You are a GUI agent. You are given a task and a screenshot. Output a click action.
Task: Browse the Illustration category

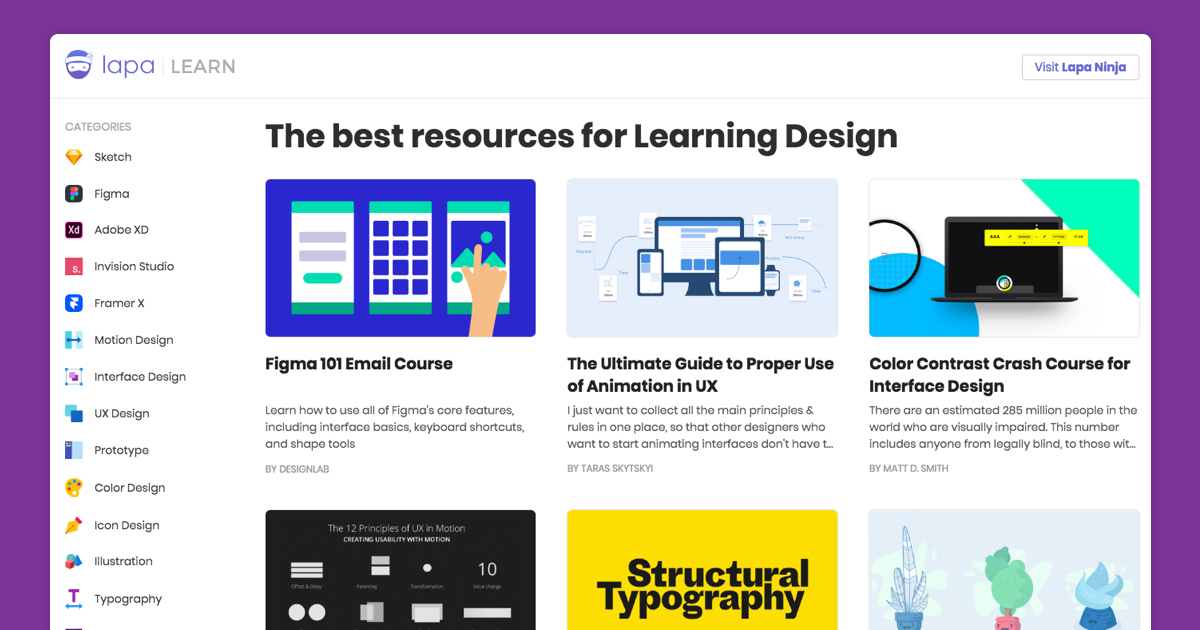pos(123,562)
